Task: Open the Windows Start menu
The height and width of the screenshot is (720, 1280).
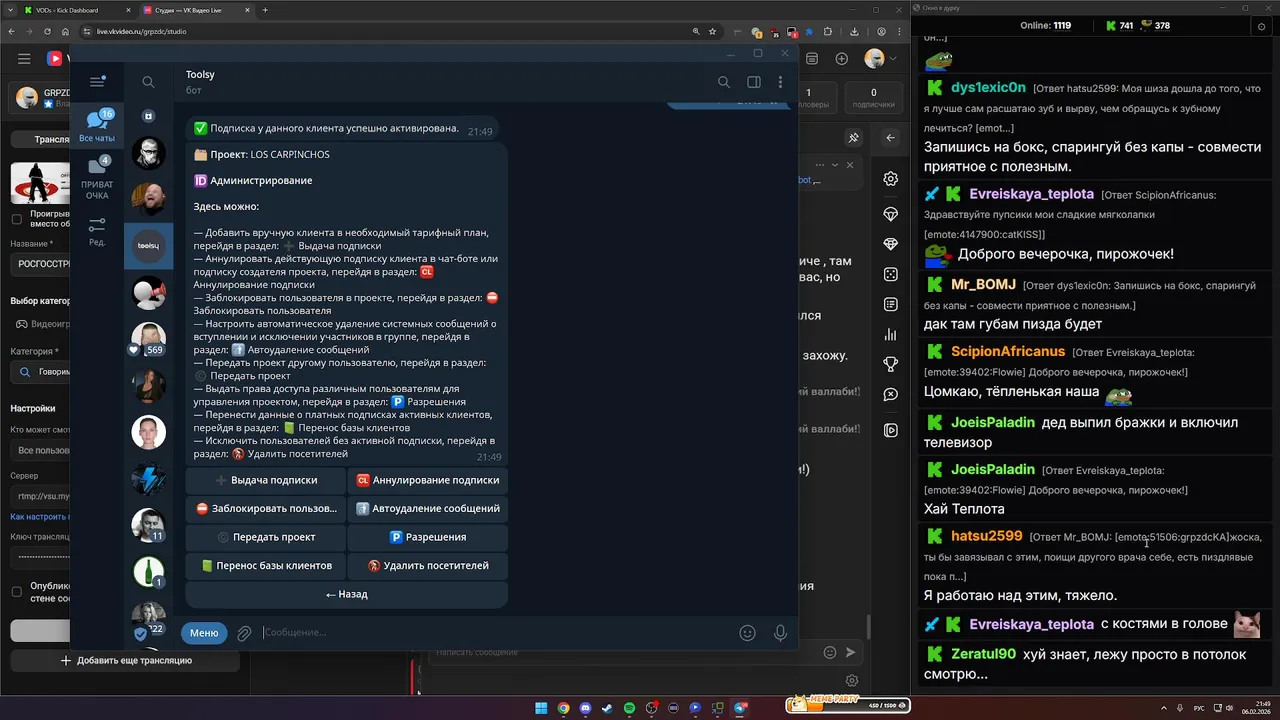Action: [x=541, y=708]
